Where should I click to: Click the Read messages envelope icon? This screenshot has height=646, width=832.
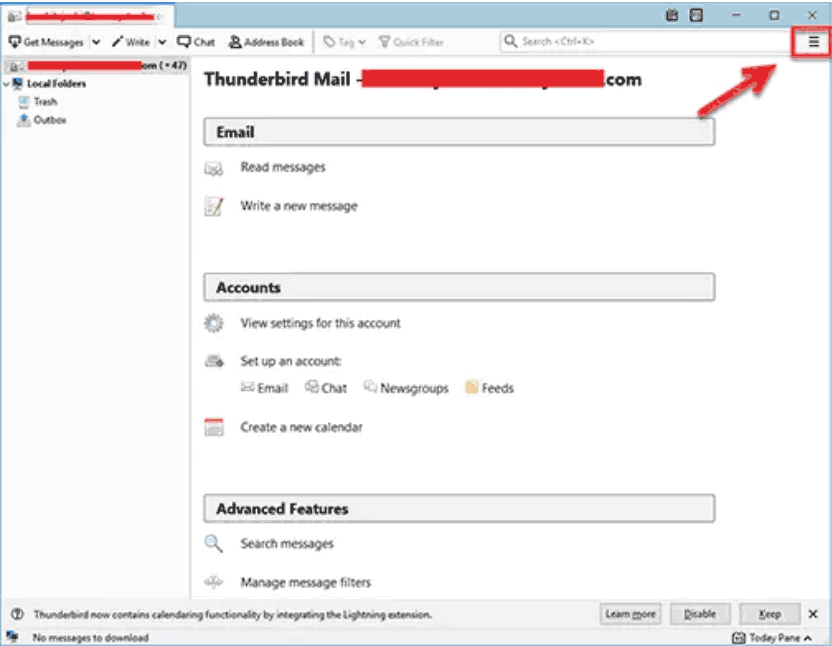click(x=214, y=169)
